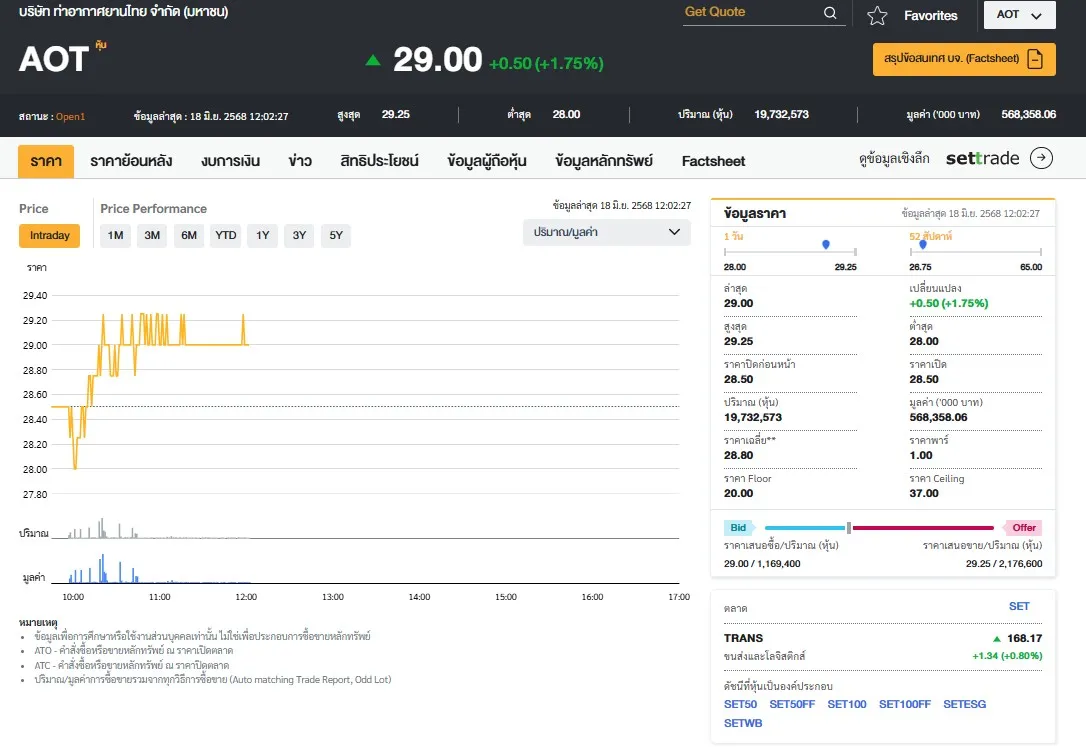Click the Get Quote search field
The height and width of the screenshot is (747, 1086).
click(x=750, y=13)
